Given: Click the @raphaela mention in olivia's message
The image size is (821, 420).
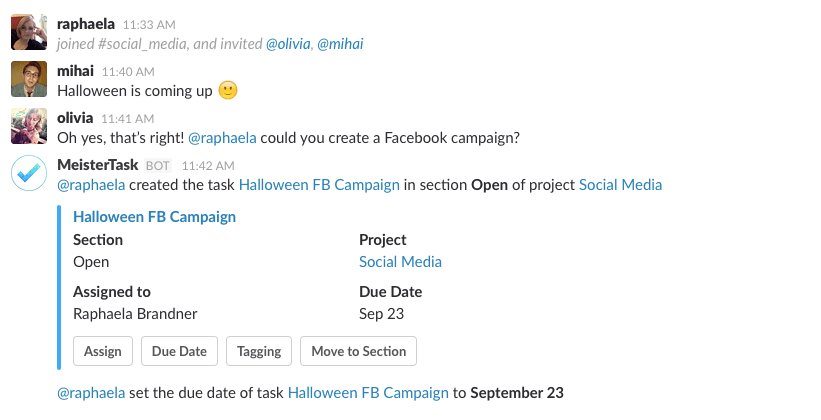Looking at the screenshot, I should (222, 138).
